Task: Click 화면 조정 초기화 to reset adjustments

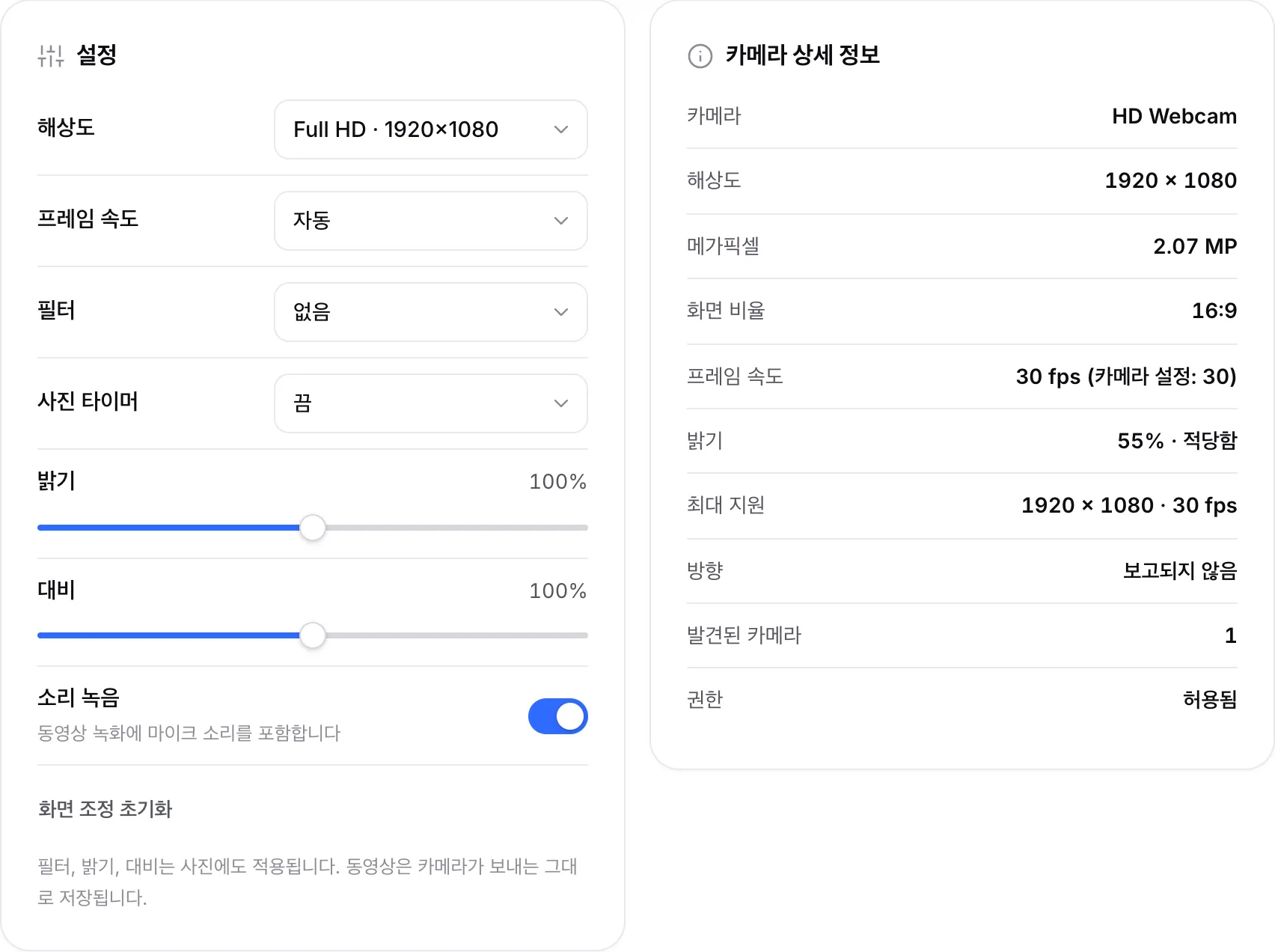Action: pyautogui.click(x=106, y=809)
